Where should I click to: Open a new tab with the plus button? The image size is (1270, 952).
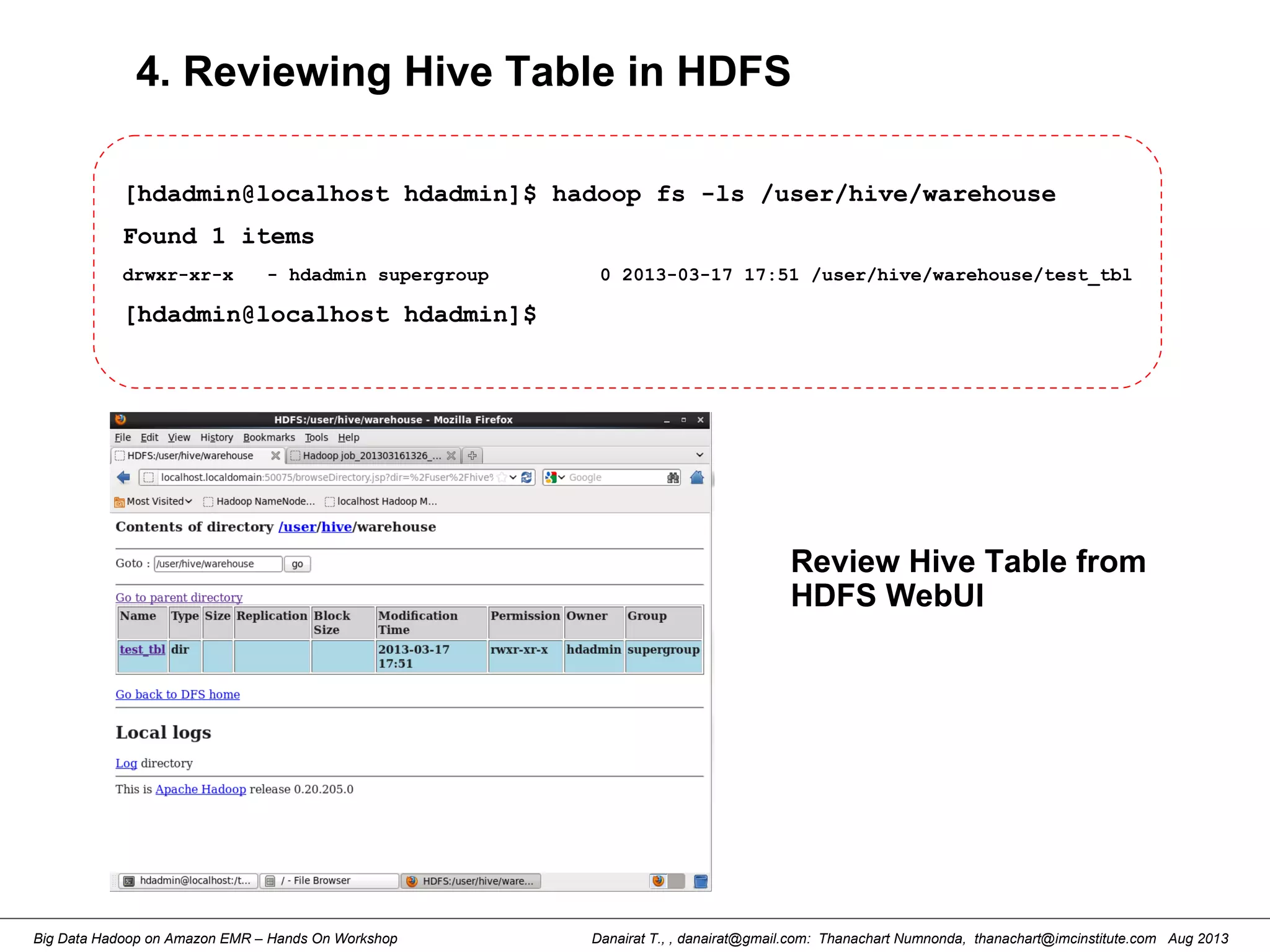pos(473,456)
